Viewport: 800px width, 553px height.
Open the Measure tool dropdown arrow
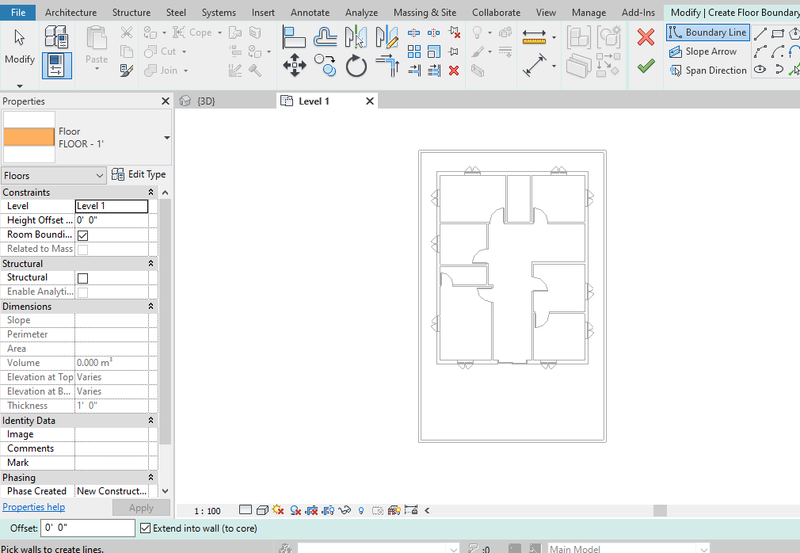pos(554,37)
